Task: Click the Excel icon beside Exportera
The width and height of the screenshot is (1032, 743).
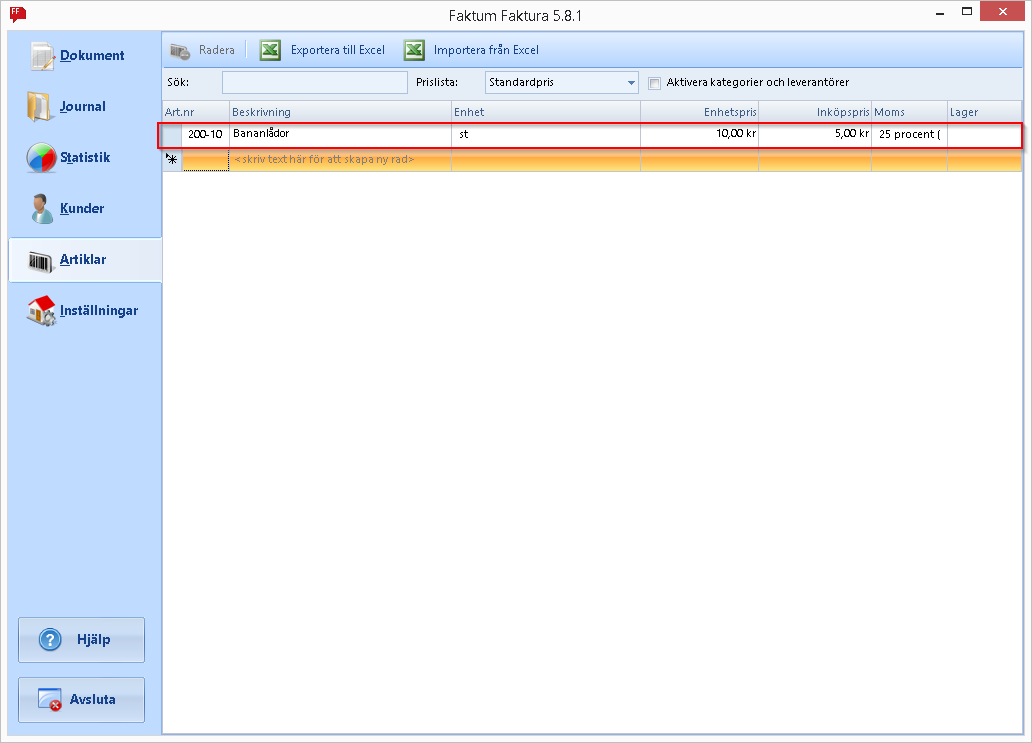Action: pyautogui.click(x=270, y=50)
